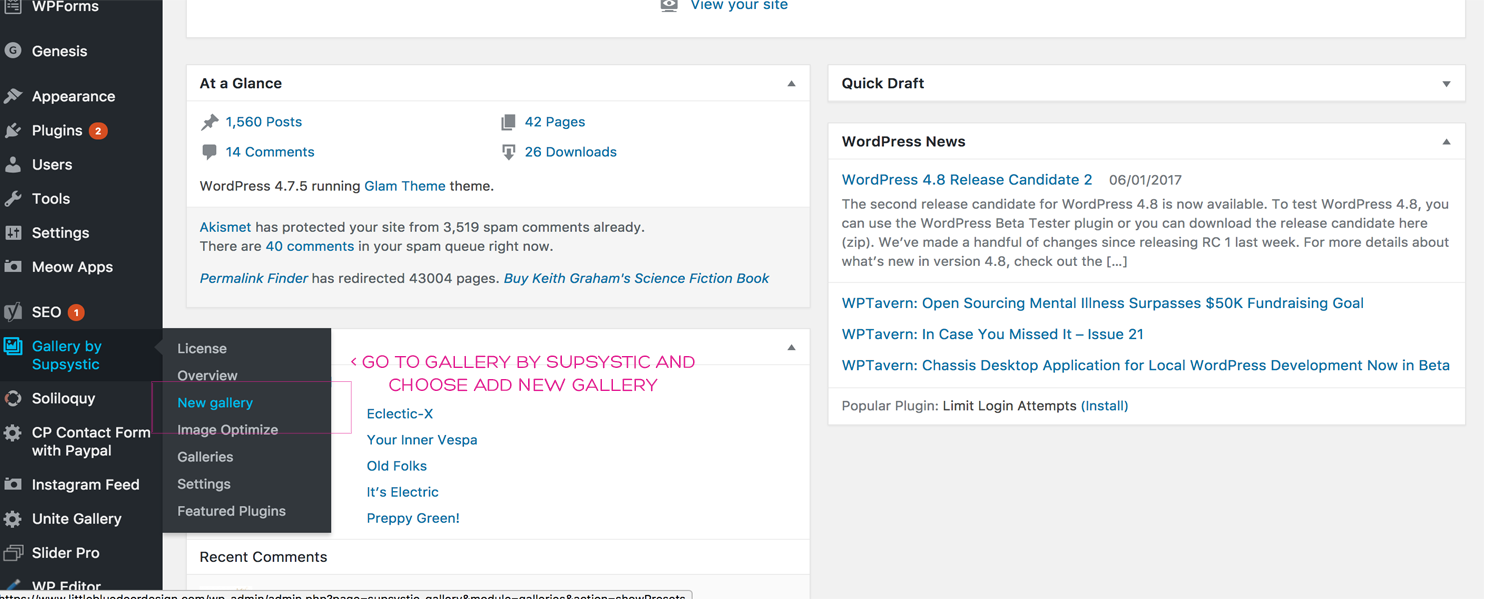Click the download icon beside 26 Downloads
The width and height of the screenshot is (1500, 599).
click(508, 152)
